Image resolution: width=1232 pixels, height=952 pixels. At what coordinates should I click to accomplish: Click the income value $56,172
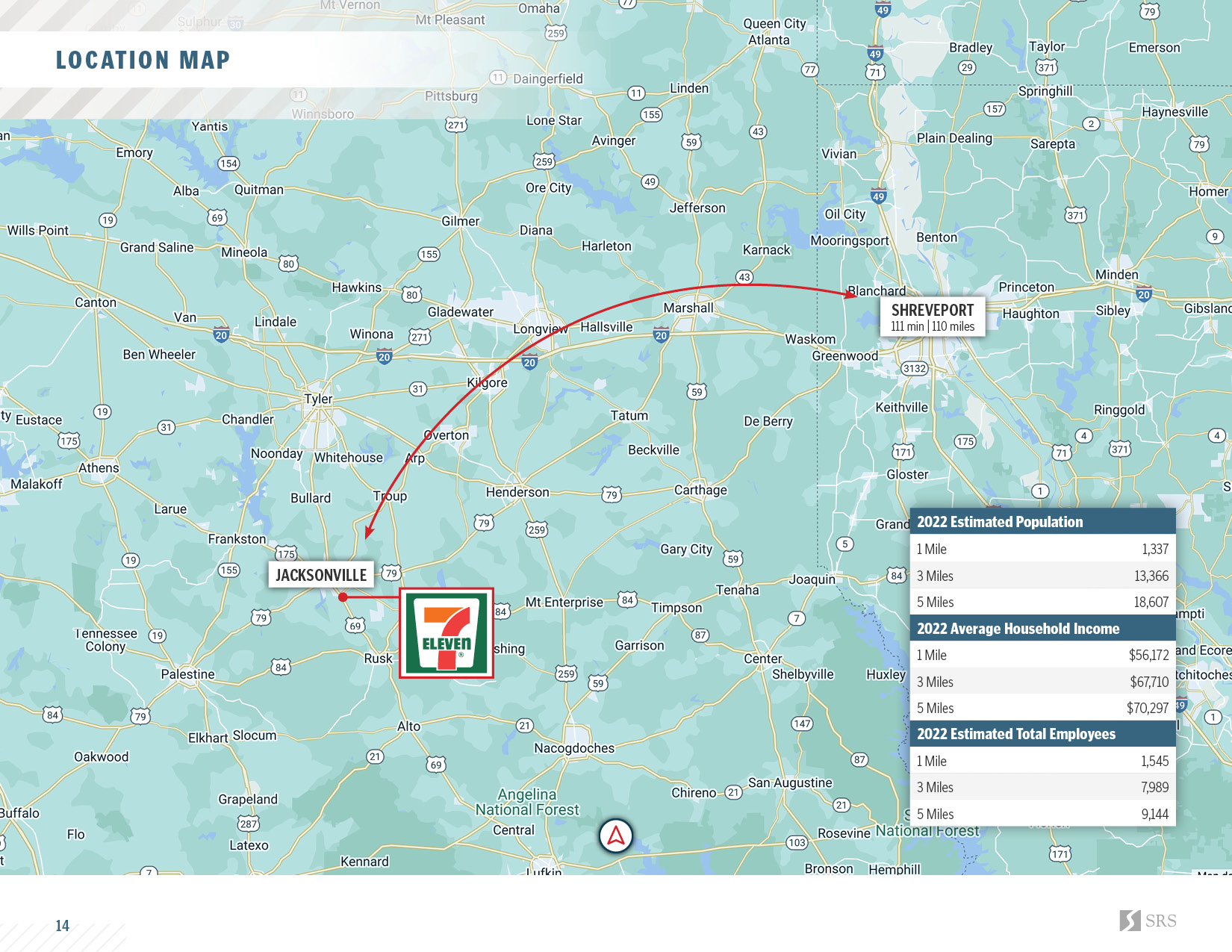coord(1149,655)
